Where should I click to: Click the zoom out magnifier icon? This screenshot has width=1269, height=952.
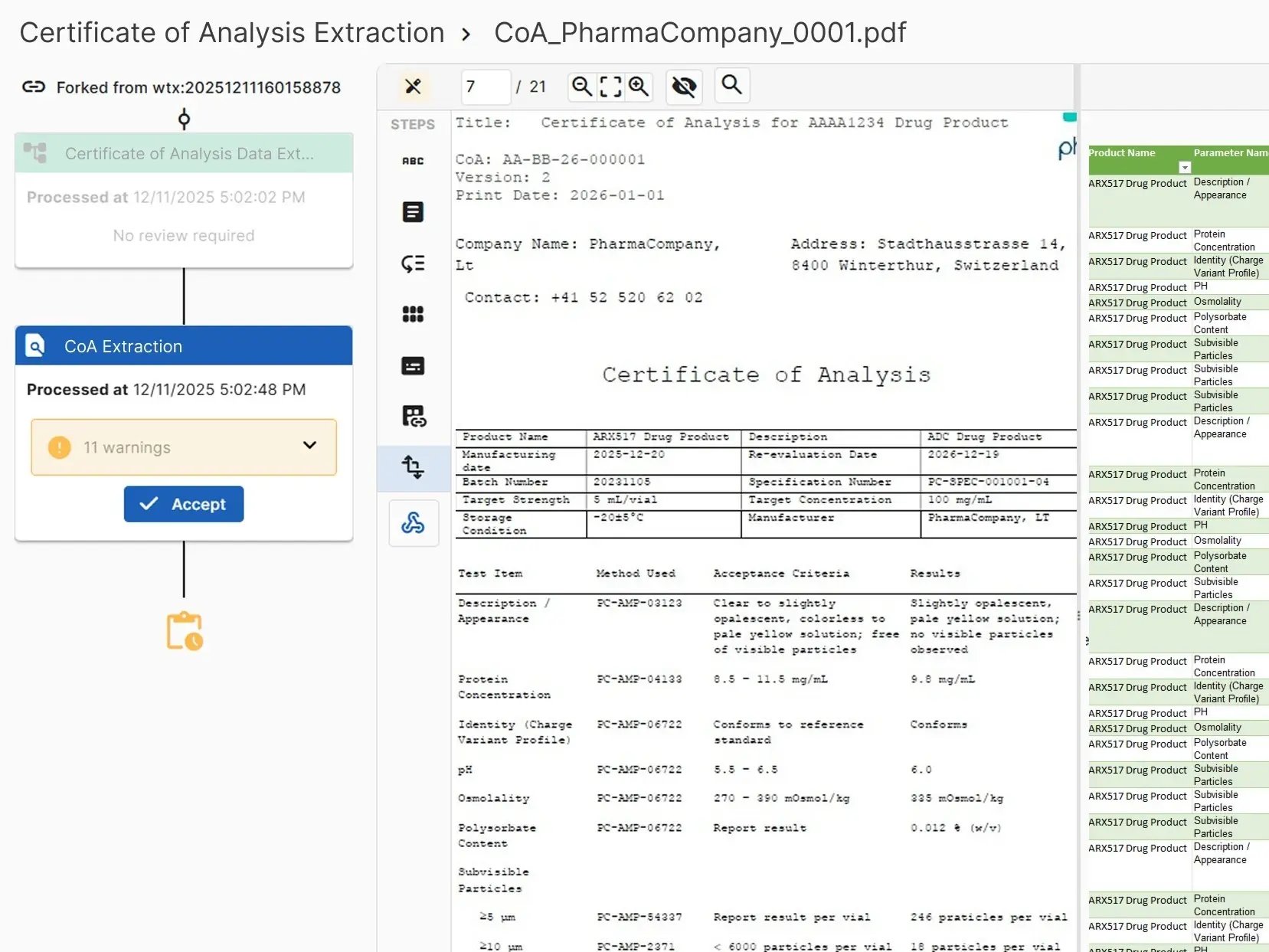click(582, 87)
